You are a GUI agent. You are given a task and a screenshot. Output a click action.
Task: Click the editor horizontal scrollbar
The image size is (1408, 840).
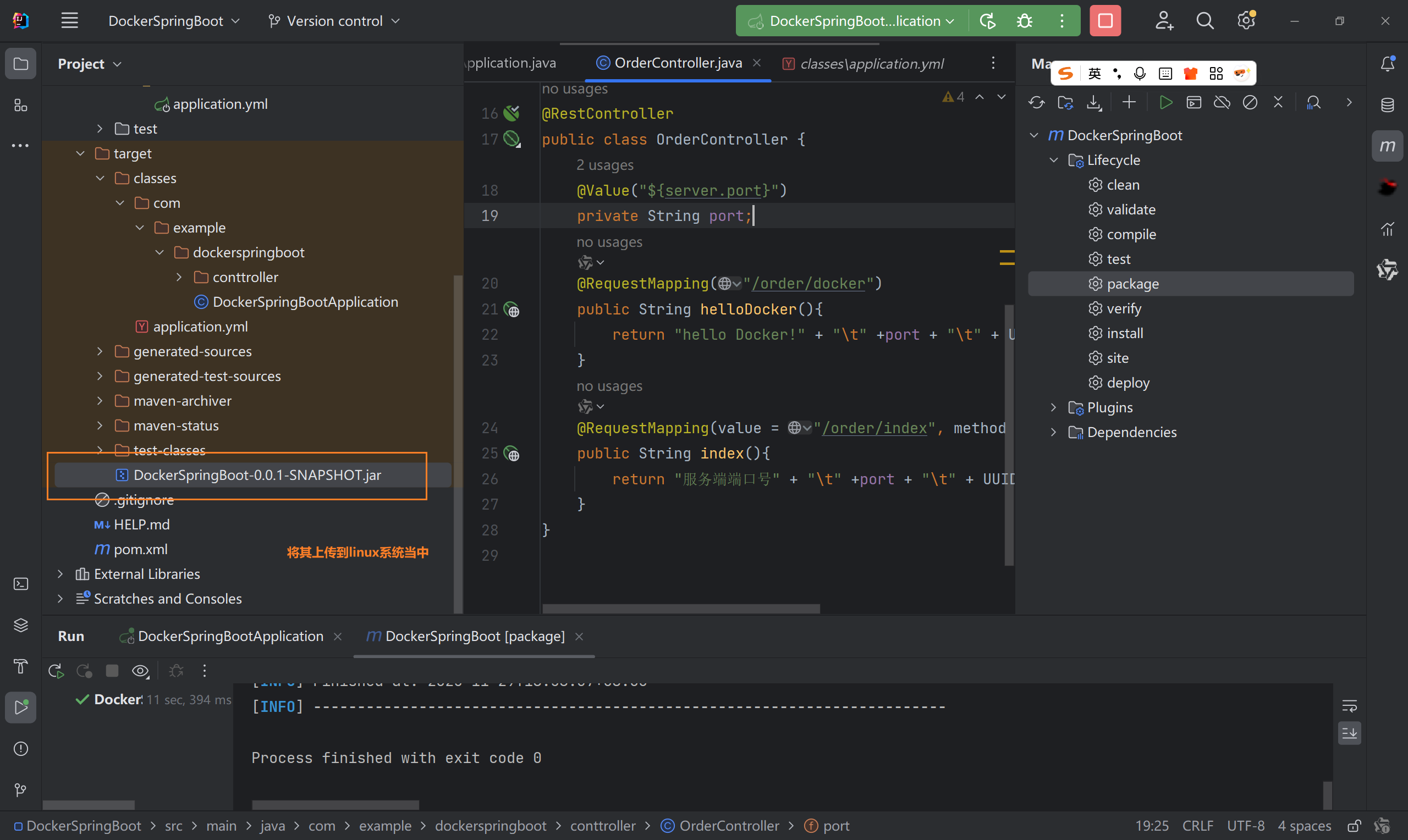tap(680, 609)
